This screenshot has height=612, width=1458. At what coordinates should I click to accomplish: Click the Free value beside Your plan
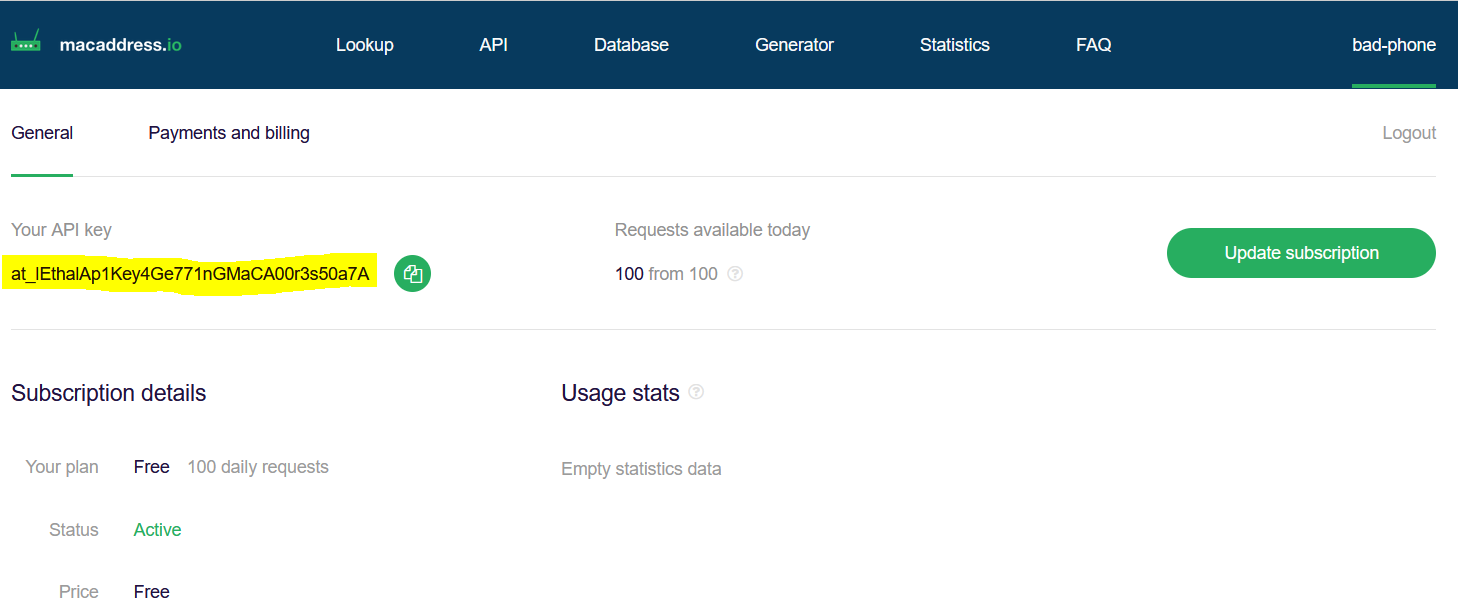[152, 467]
